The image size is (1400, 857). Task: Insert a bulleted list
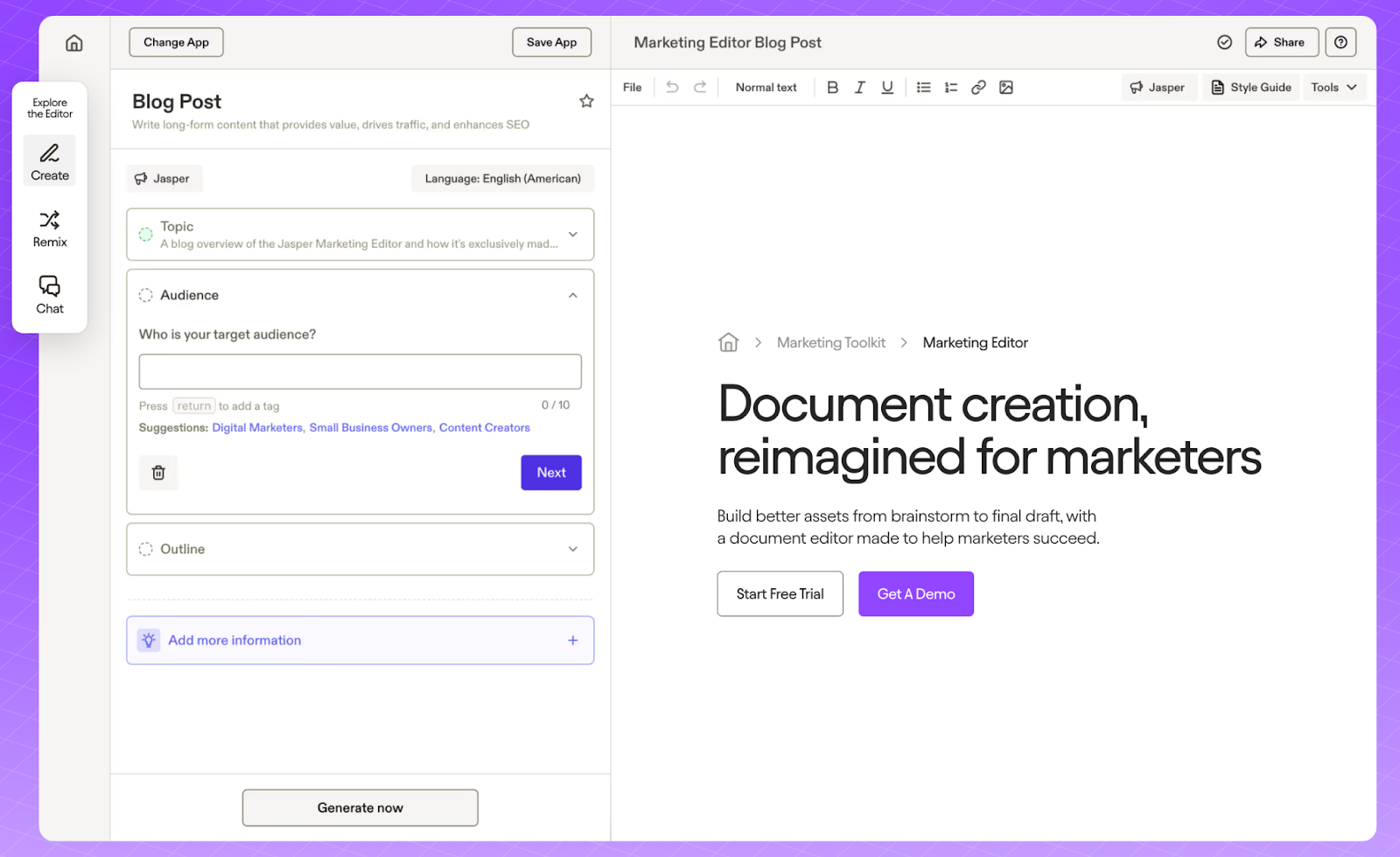(923, 87)
